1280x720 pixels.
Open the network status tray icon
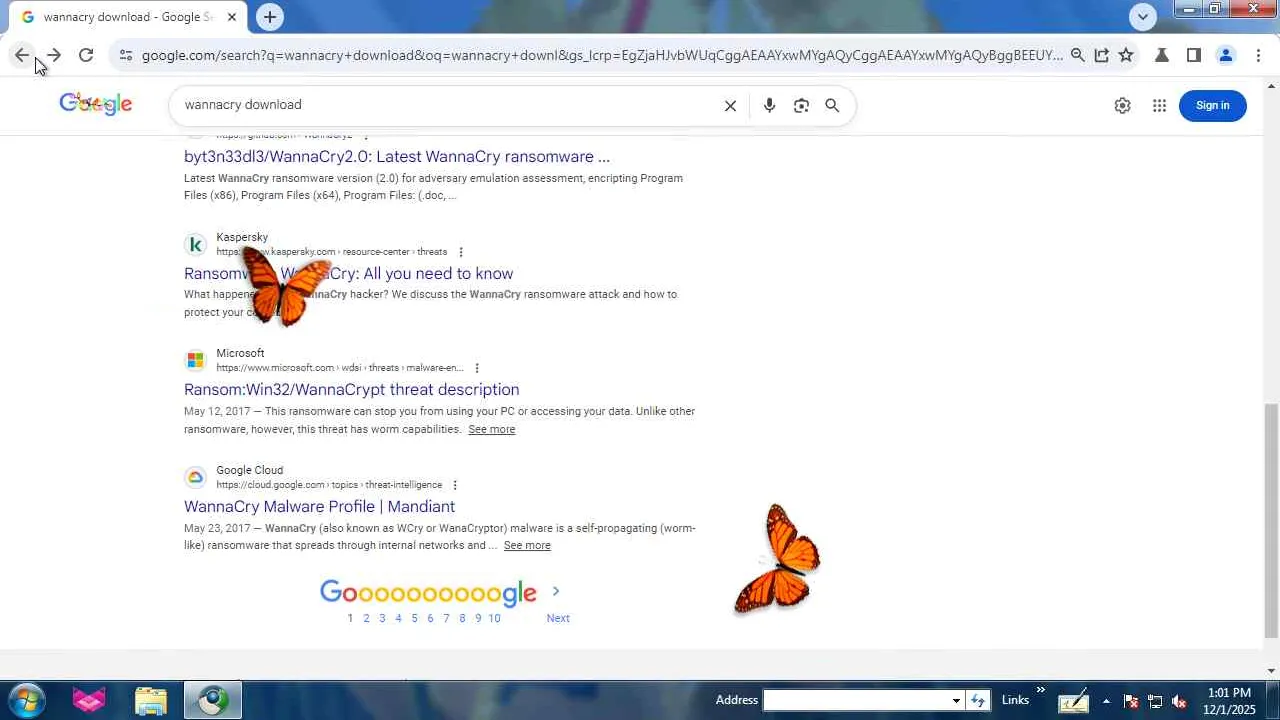click(1155, 701)
